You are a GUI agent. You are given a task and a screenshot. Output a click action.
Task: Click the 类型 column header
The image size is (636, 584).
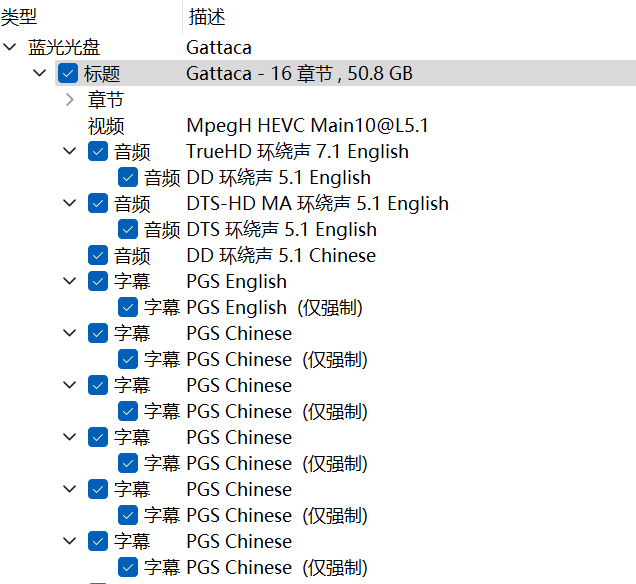click(19, 17)
